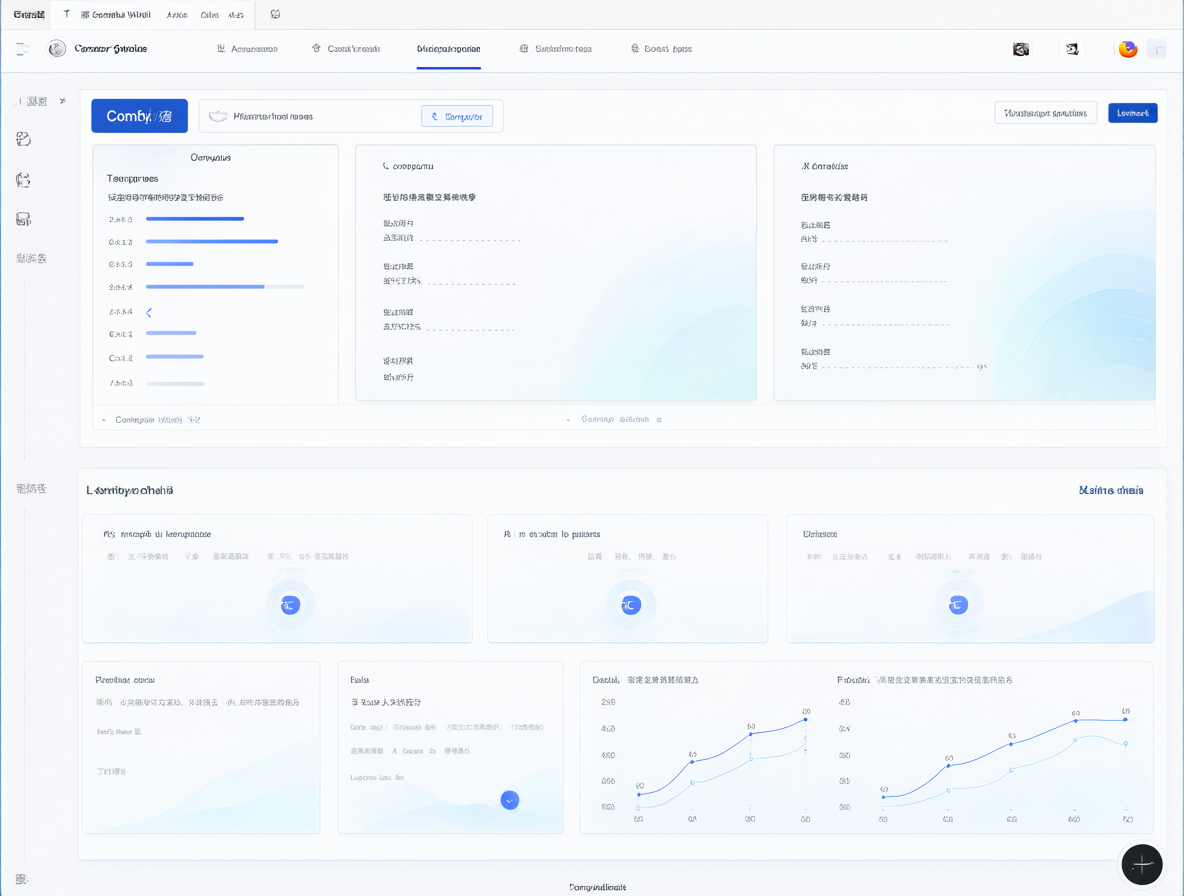Expand the Bala card with round chevron-down button
Viewport: 1184px width, 896px height.
(510, 800)
